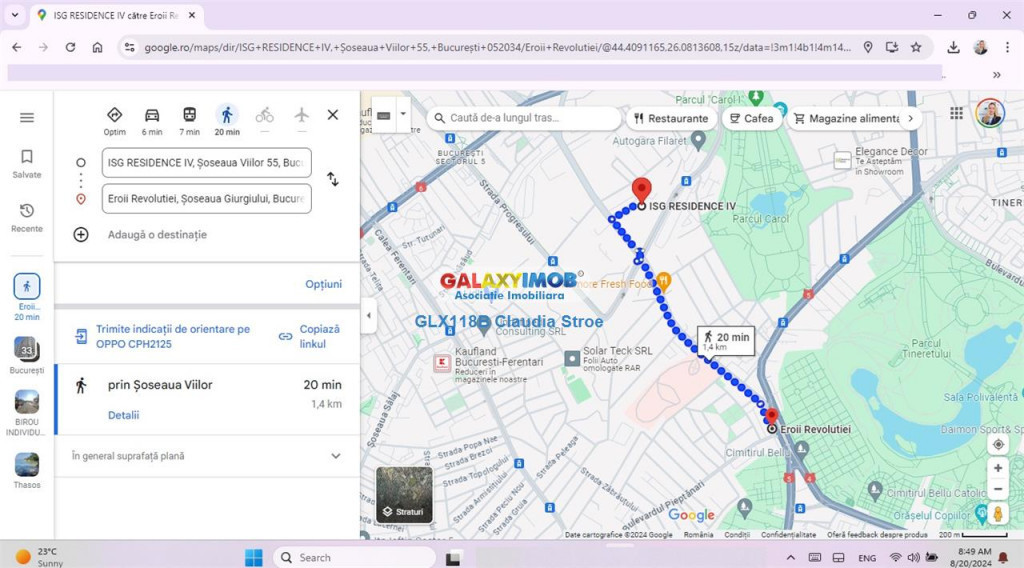Screen dimensions: 1024x568
Task: Click the Opțiuni route options link
Action: pos(323,284)
